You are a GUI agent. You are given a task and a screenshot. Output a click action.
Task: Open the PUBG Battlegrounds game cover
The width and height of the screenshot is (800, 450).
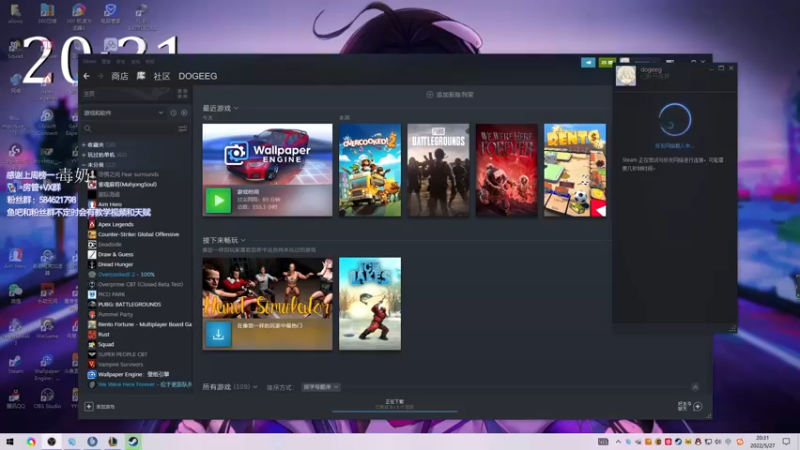point(438,170)
